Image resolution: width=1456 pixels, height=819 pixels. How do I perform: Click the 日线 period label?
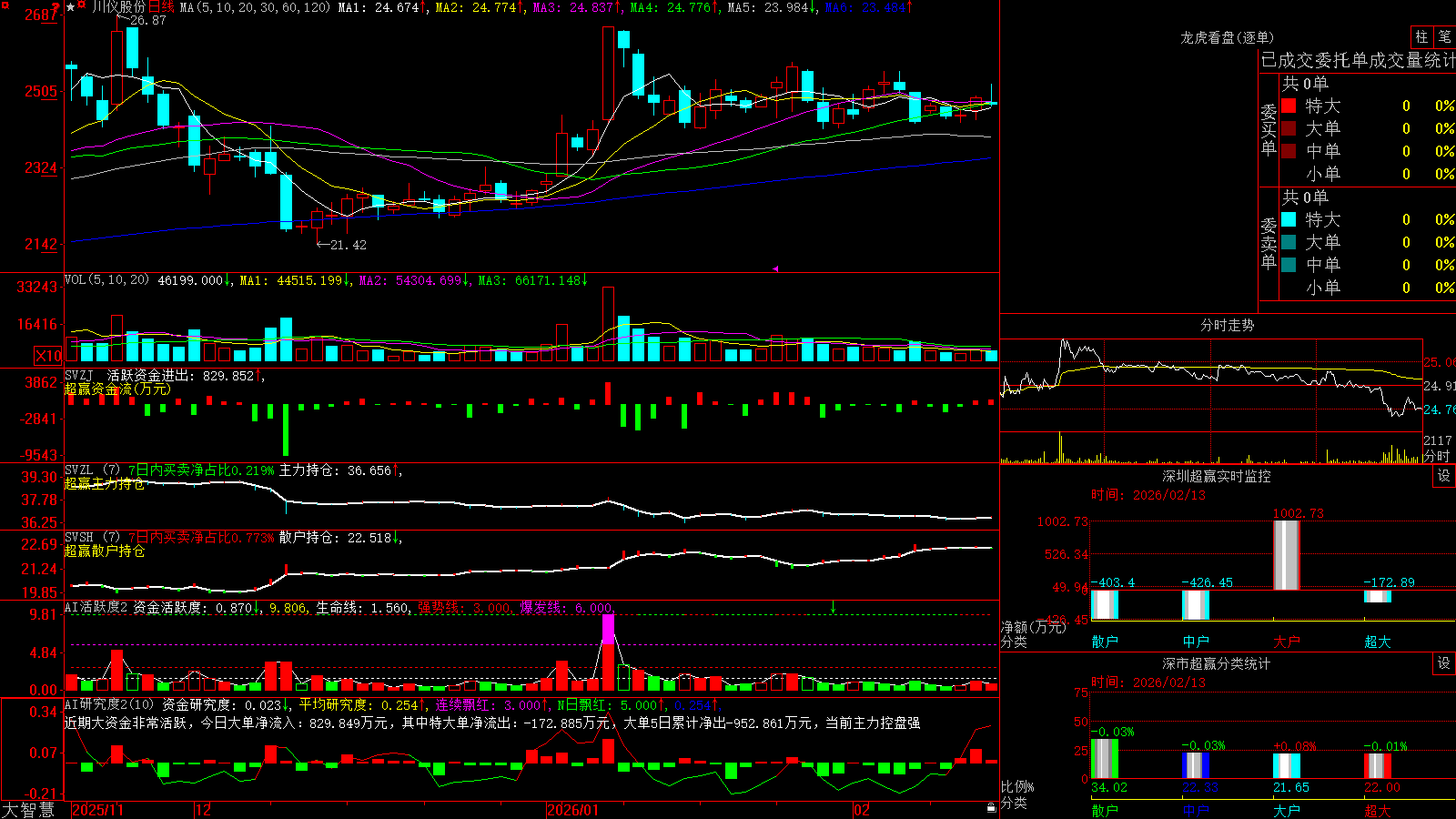coord(161,7)
